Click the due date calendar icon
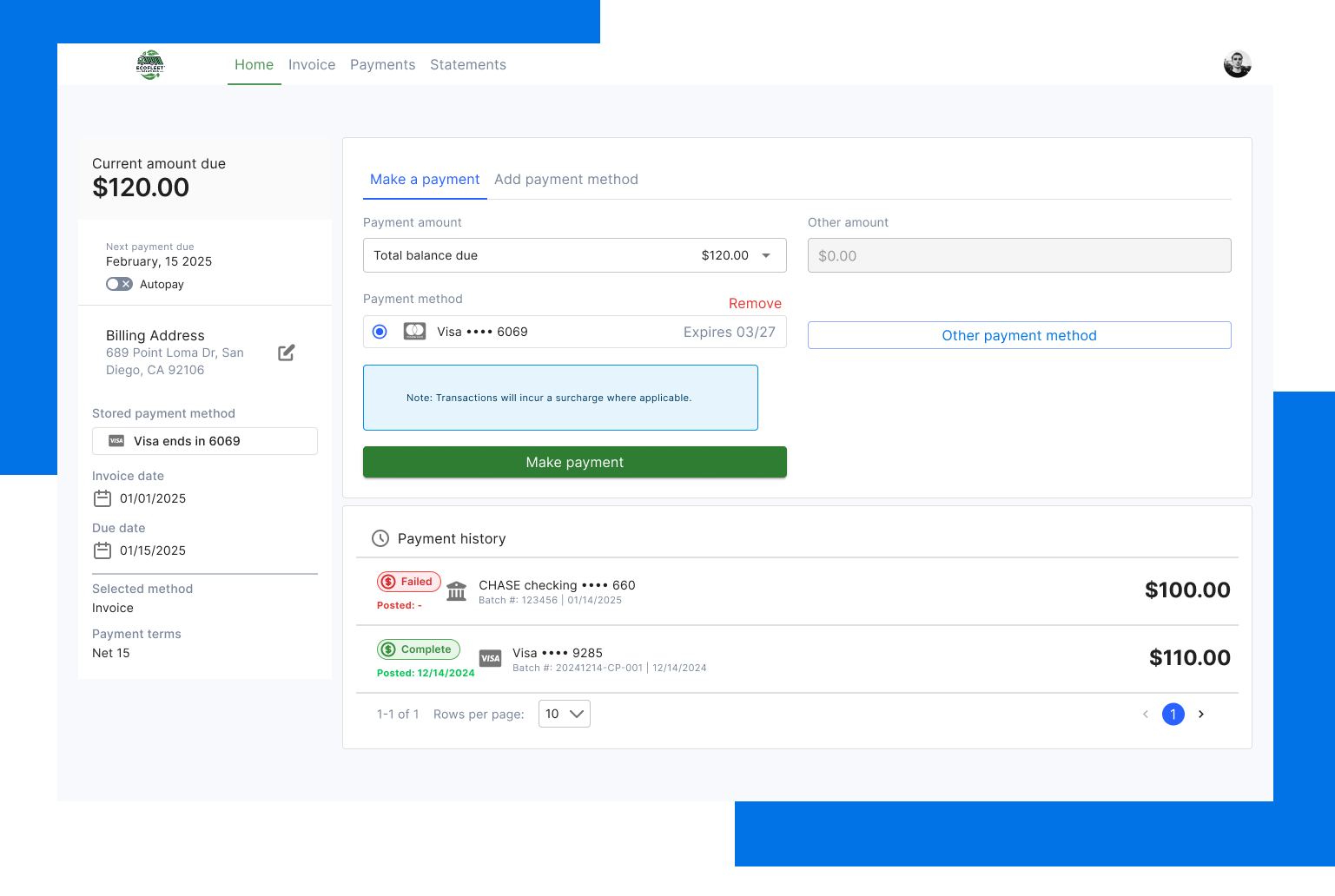 point(102,550)
